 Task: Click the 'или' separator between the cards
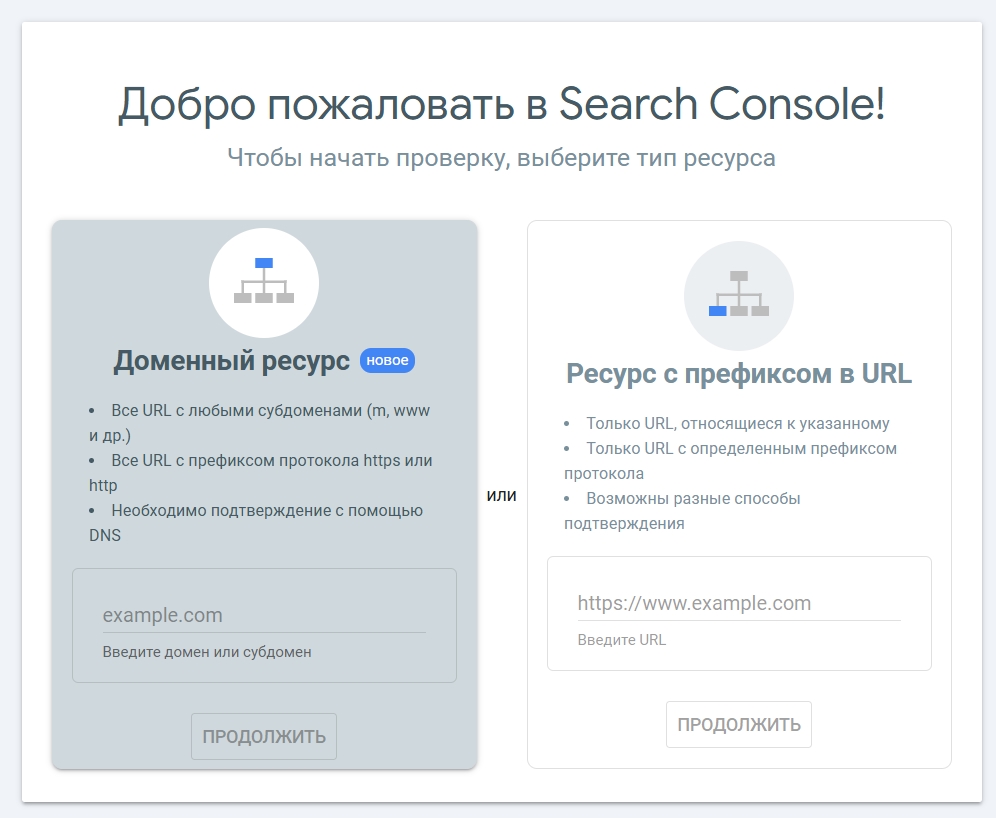pyautogui.click(x=504, y=494)
